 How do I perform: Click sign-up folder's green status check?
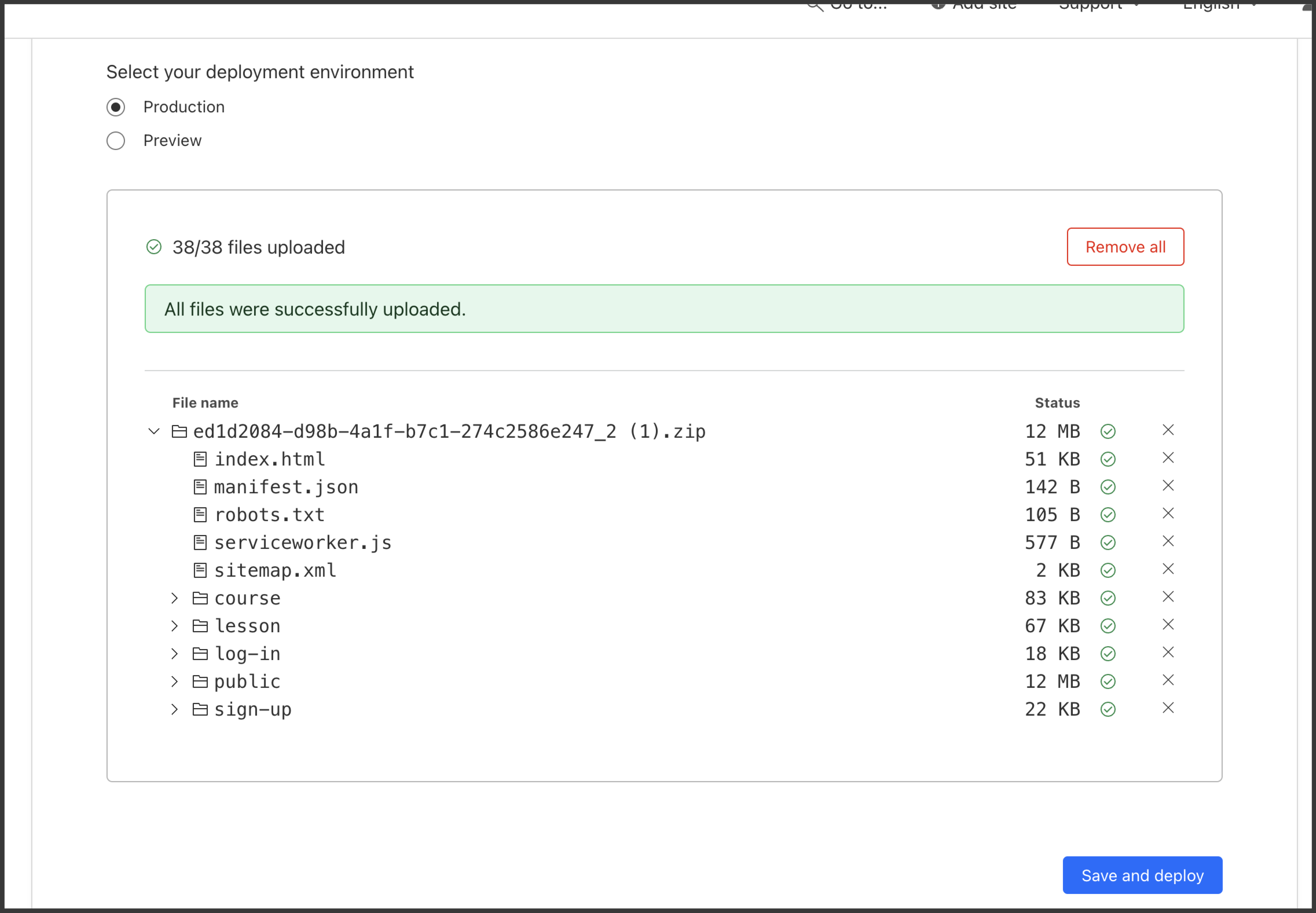[1108, 709]
